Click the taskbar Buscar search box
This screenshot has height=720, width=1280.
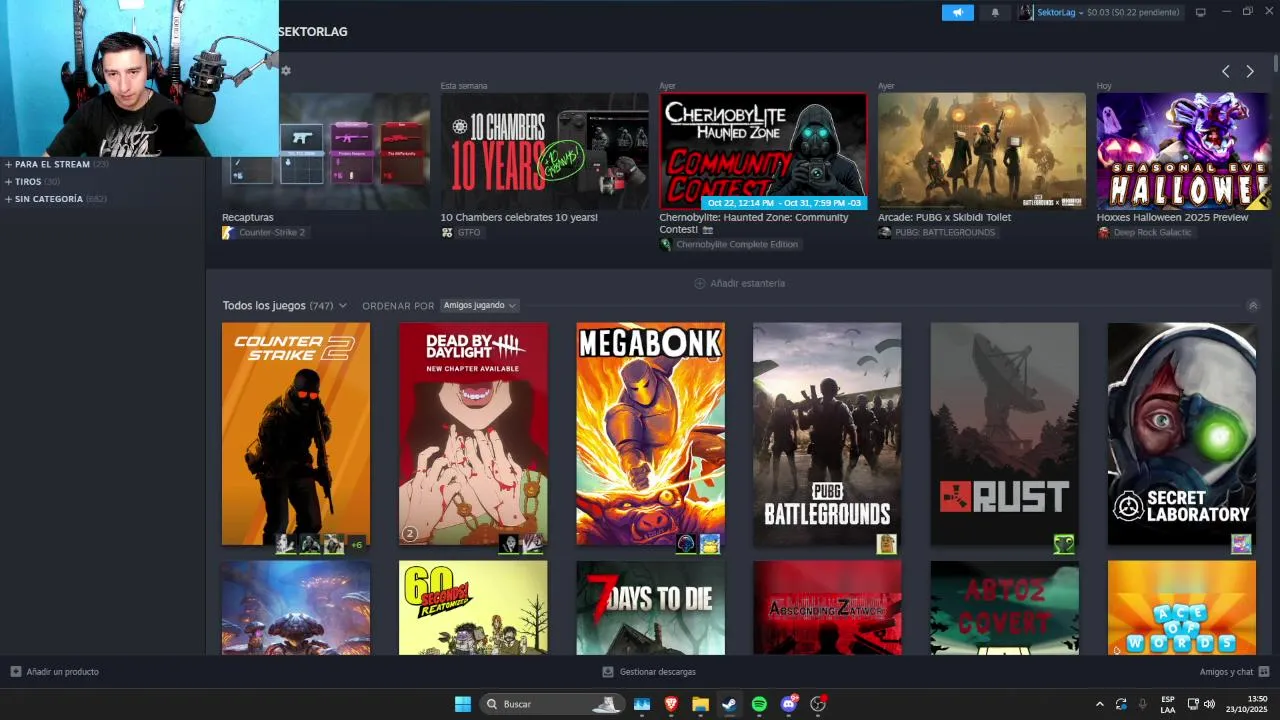[551, 704]
